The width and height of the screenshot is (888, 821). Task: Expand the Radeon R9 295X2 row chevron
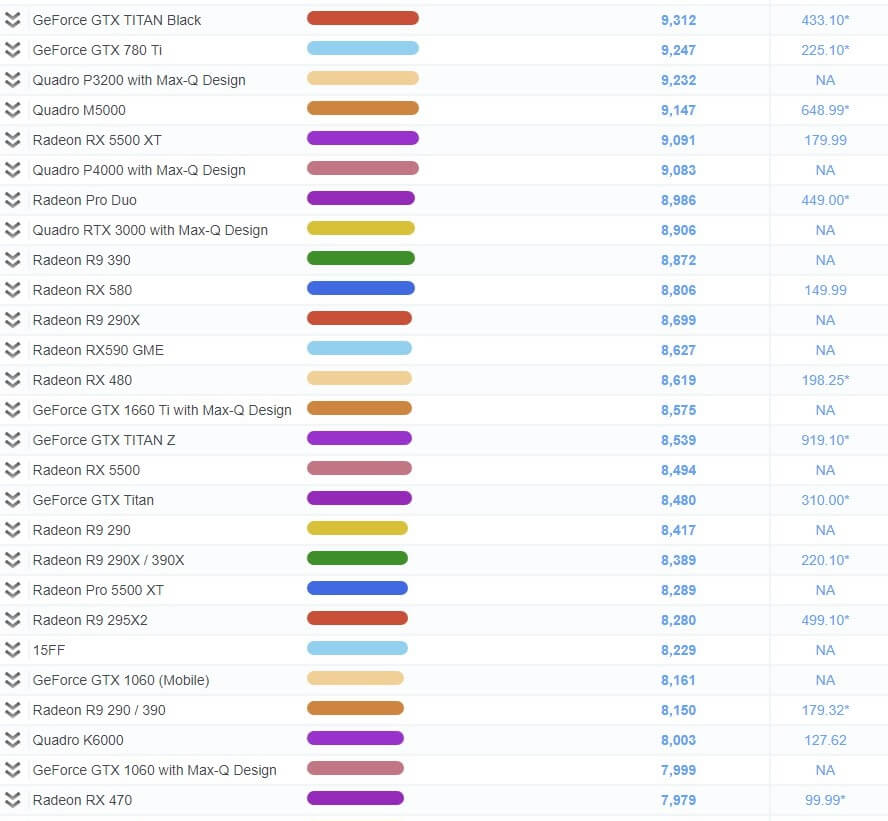point(12,620)
